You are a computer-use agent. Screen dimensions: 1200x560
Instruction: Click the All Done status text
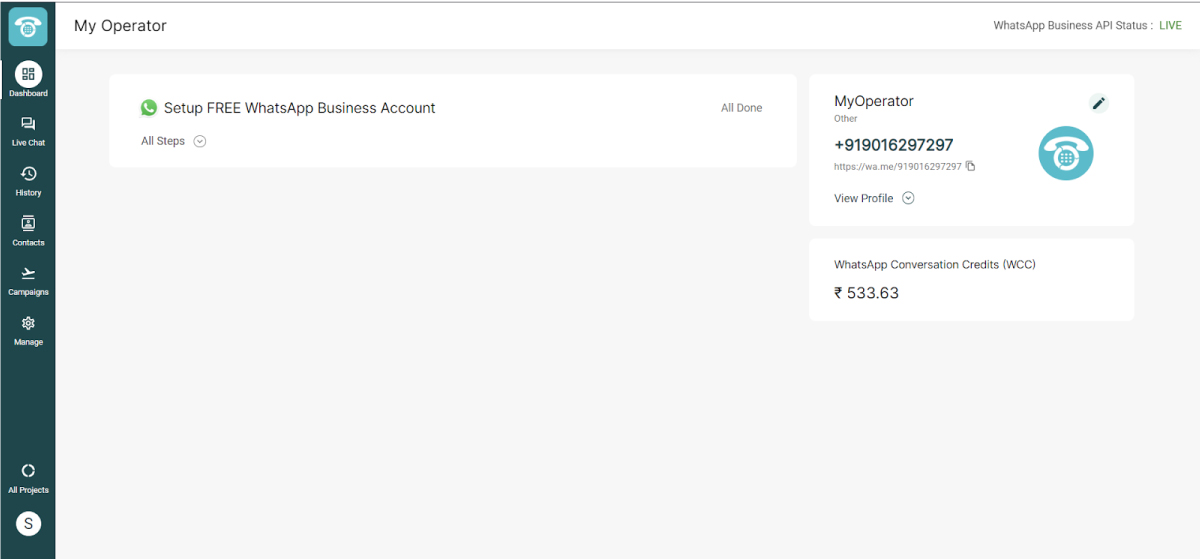pyautogui.click(x=741, y=108)
